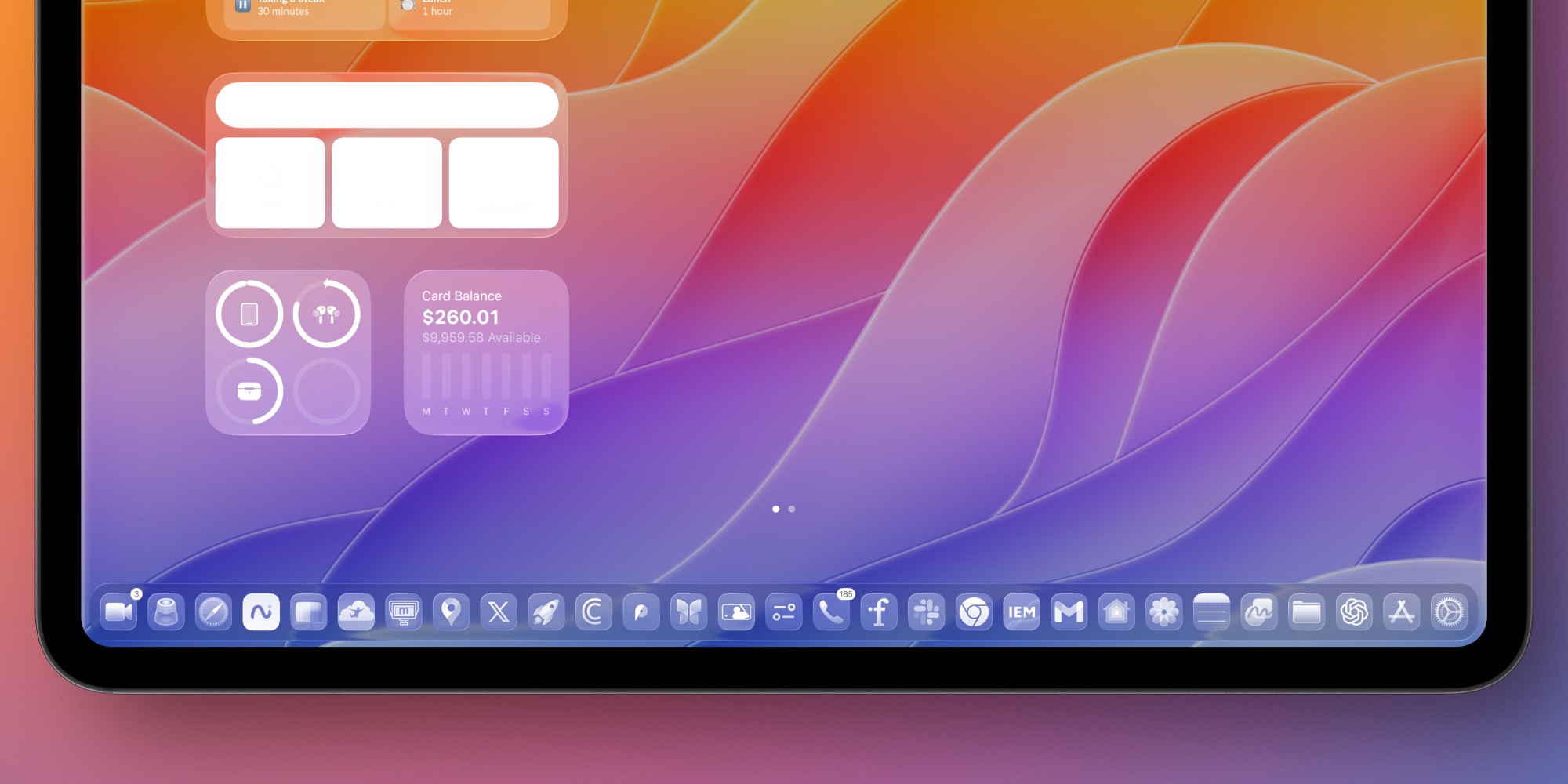Open the Photos app

[x=1164, y=612]
